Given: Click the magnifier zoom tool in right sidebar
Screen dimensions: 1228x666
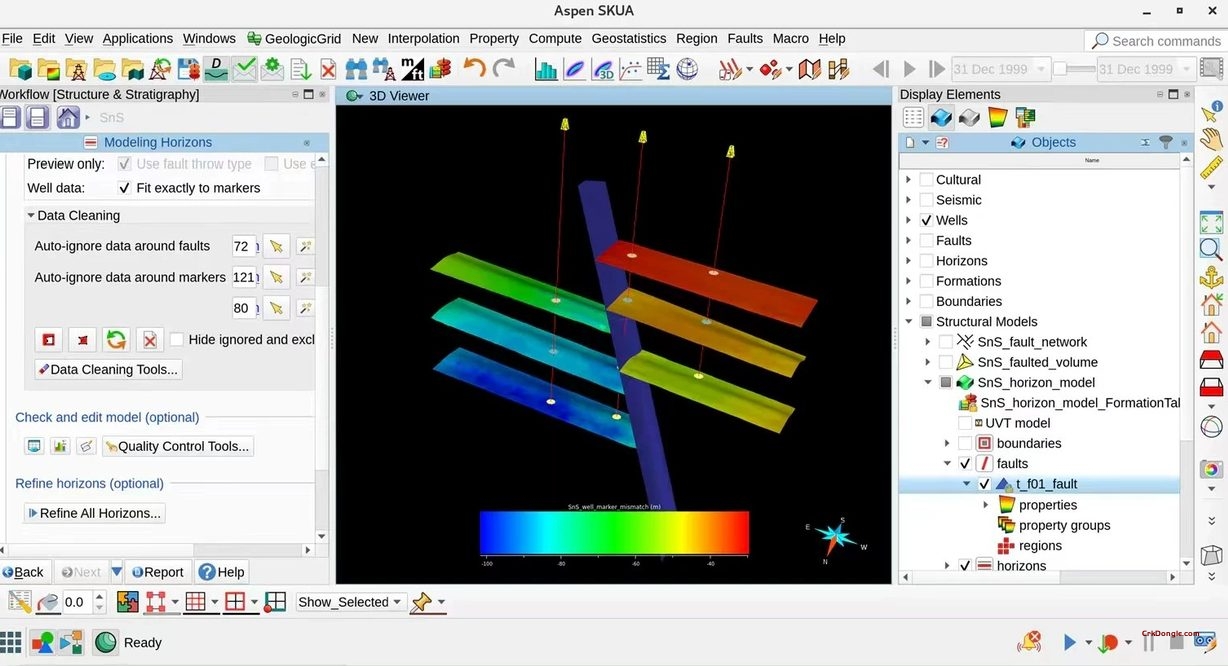Looking at the screenshot, I should coord(1211,249).
